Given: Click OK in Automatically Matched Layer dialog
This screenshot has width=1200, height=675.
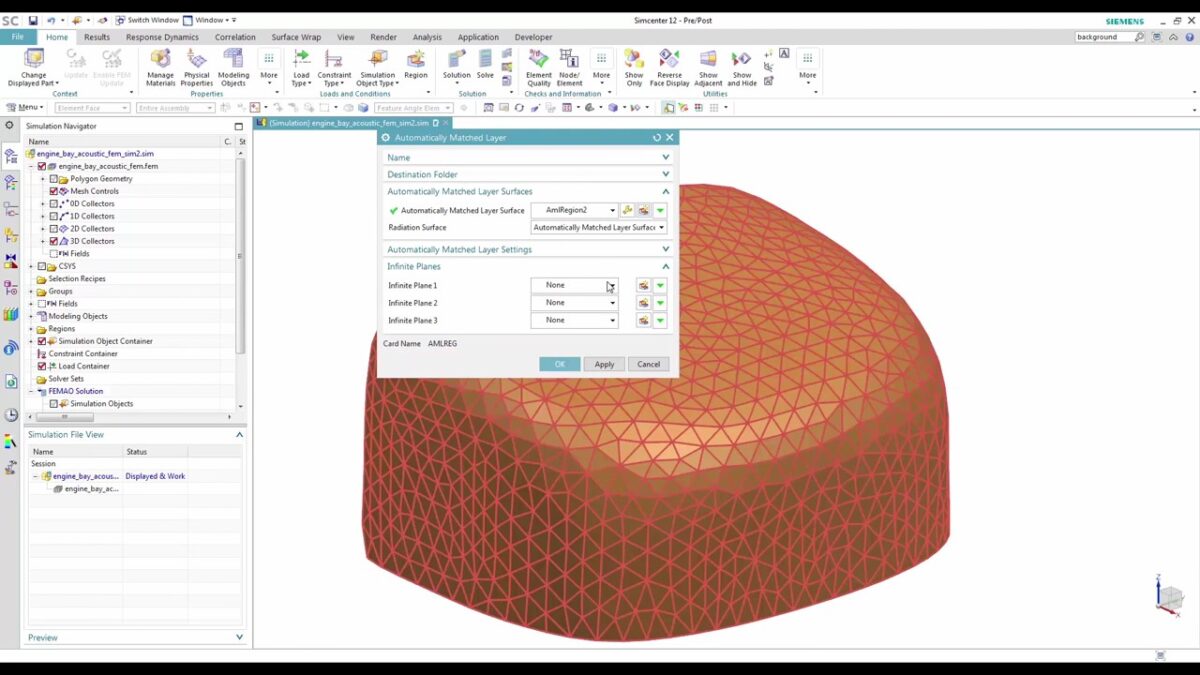Looking at the screenshot, I should tap(559, 364).
